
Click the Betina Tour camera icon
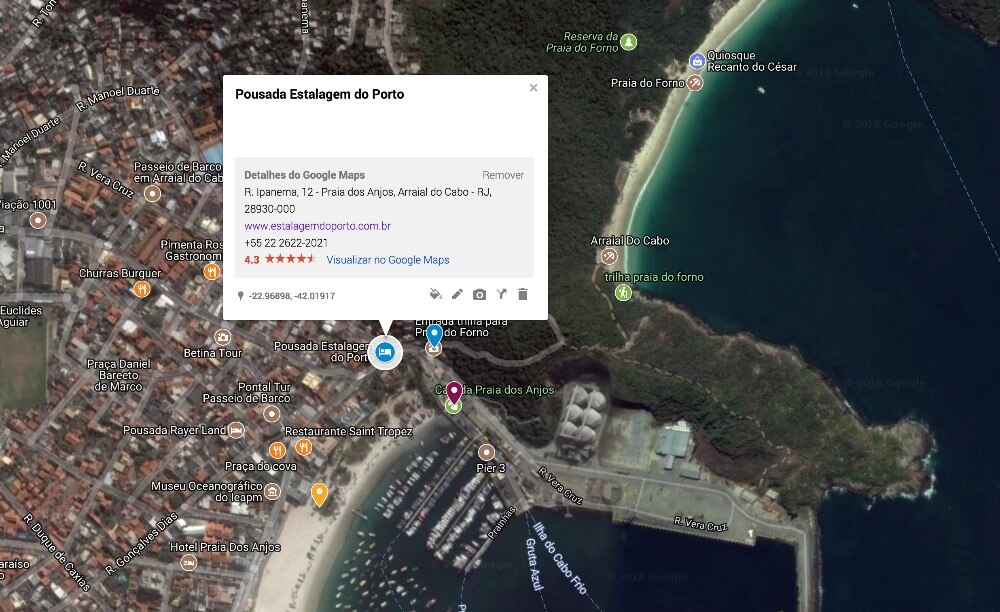223,337
